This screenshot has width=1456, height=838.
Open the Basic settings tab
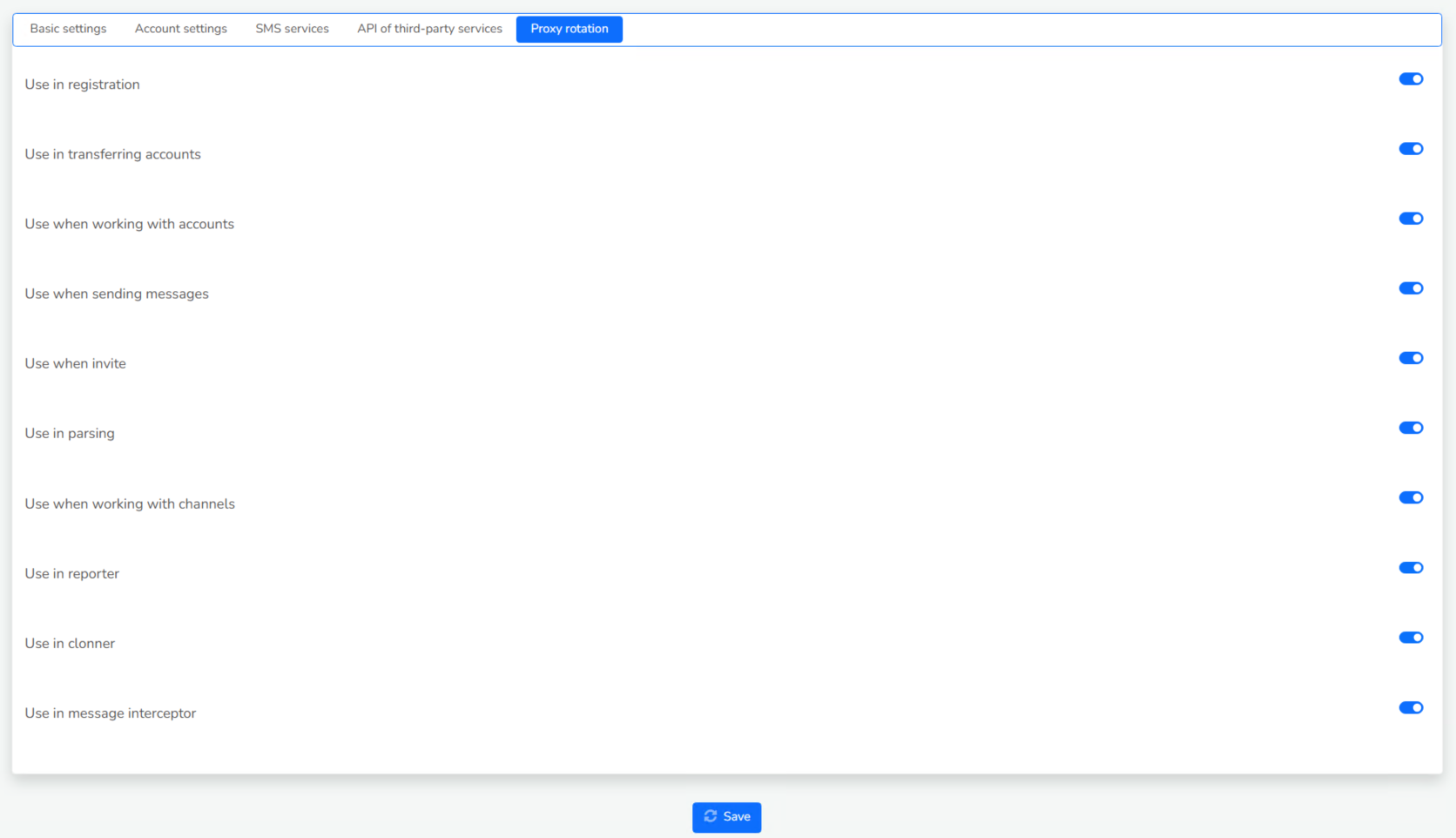point(68,29)
